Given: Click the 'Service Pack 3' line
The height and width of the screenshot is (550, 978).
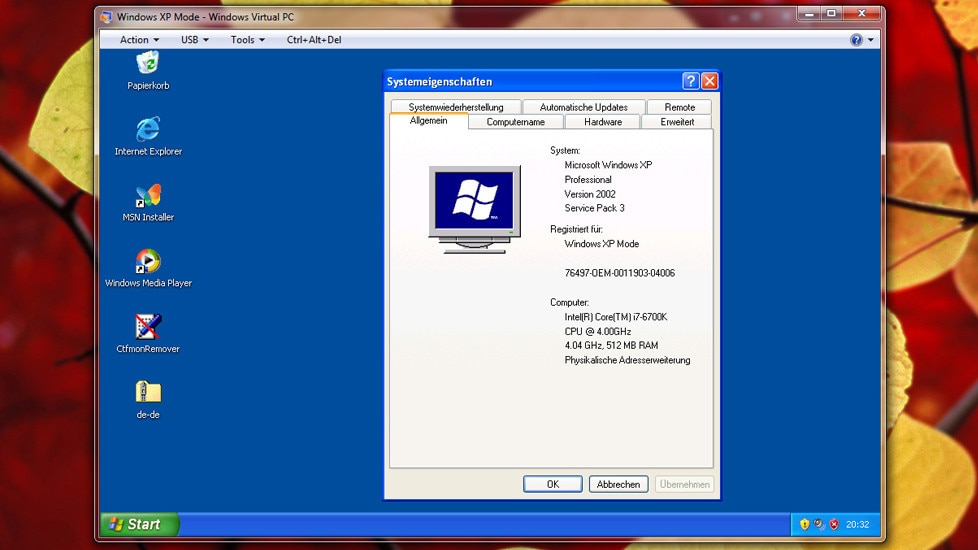Looking at the screenshot, I should [594, 208].
